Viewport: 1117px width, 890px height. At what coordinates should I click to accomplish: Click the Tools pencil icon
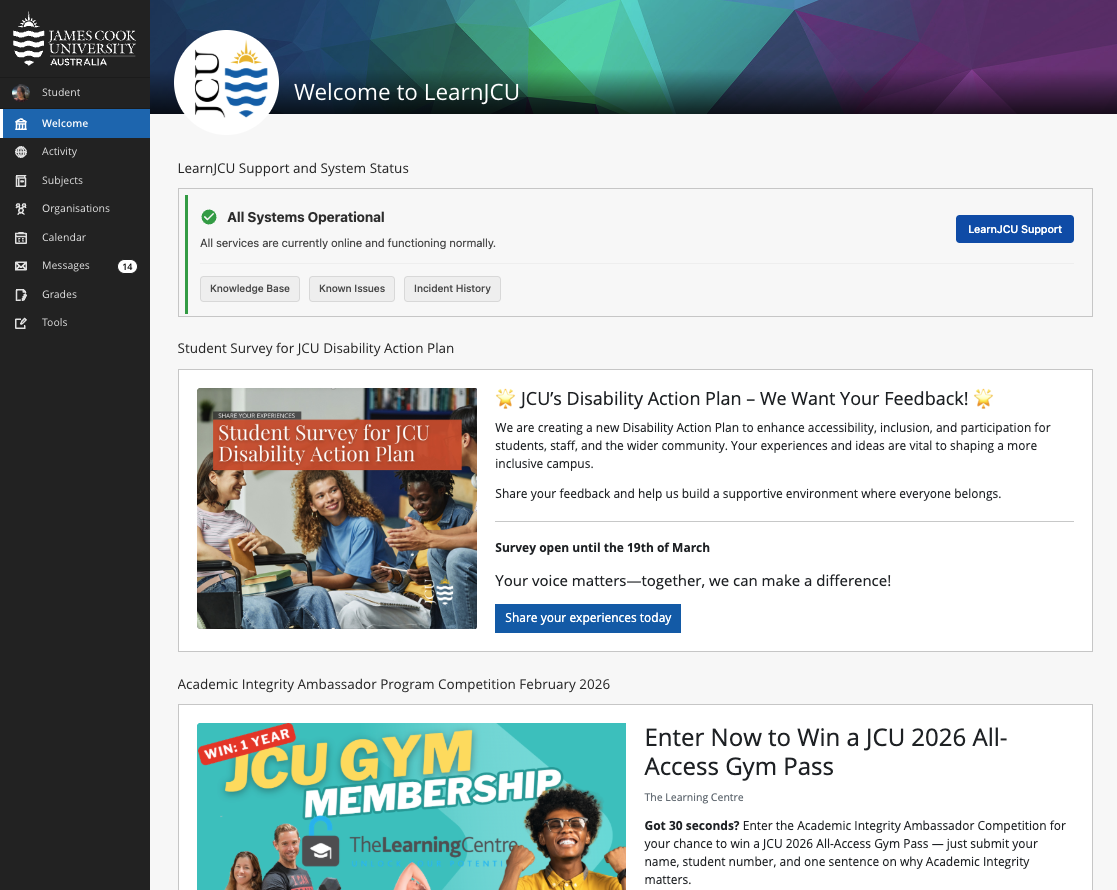pyautogui.click(x=21, y=323)
